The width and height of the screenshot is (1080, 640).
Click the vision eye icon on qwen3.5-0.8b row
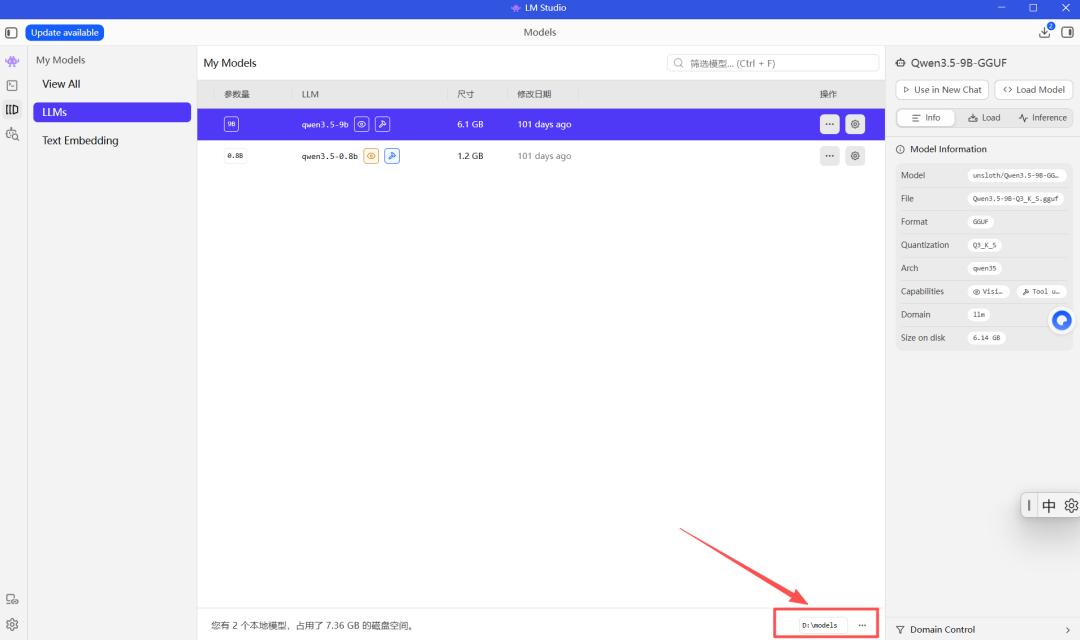pyautogui.click(x=371, y=156)
